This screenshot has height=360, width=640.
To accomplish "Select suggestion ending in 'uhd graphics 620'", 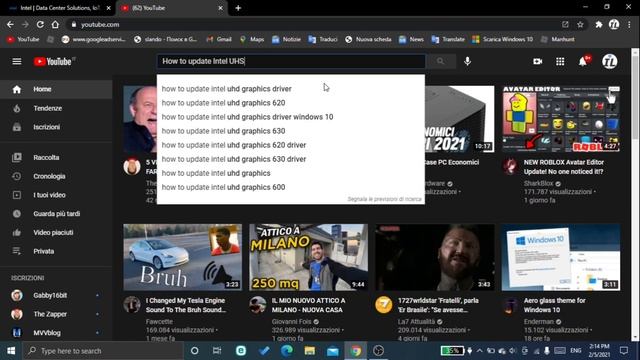I will (x=291, y=103).
